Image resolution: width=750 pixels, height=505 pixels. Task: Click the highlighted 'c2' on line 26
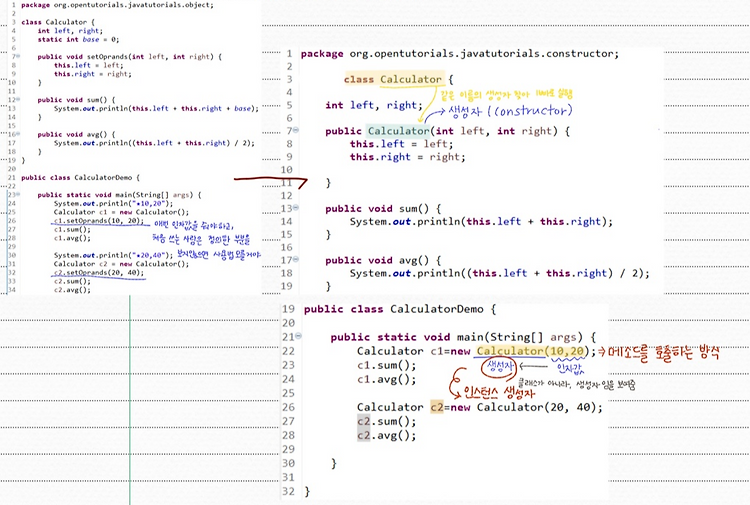(x=437, y=407)
